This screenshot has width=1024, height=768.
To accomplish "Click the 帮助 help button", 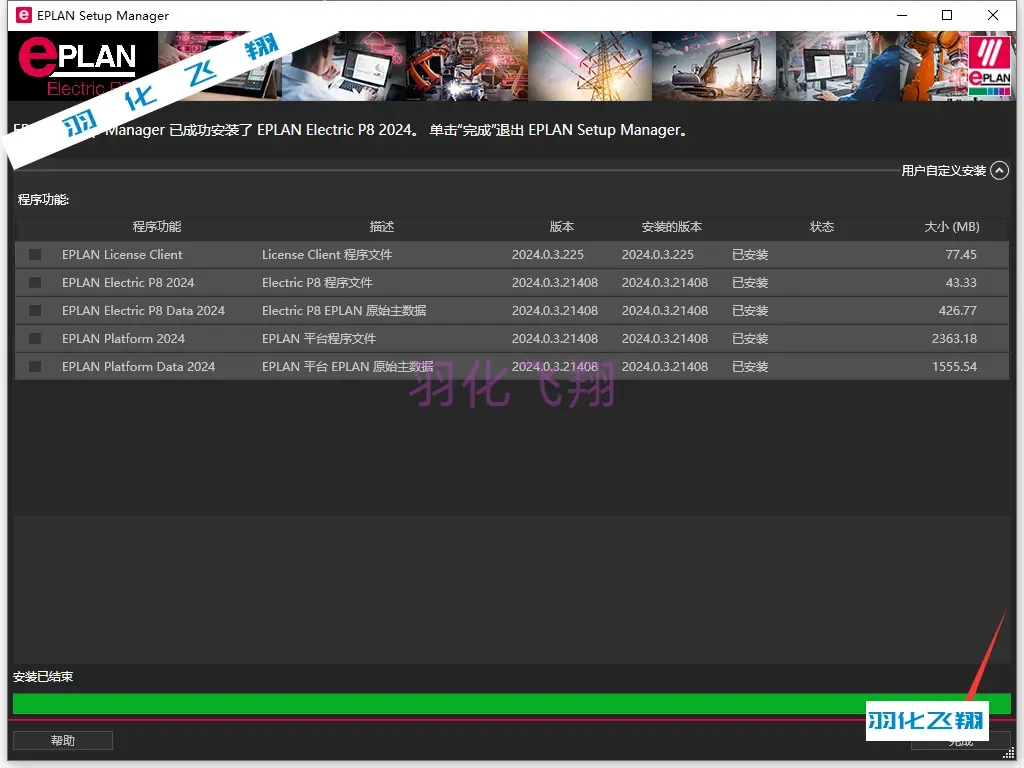I will pos(63,741).
